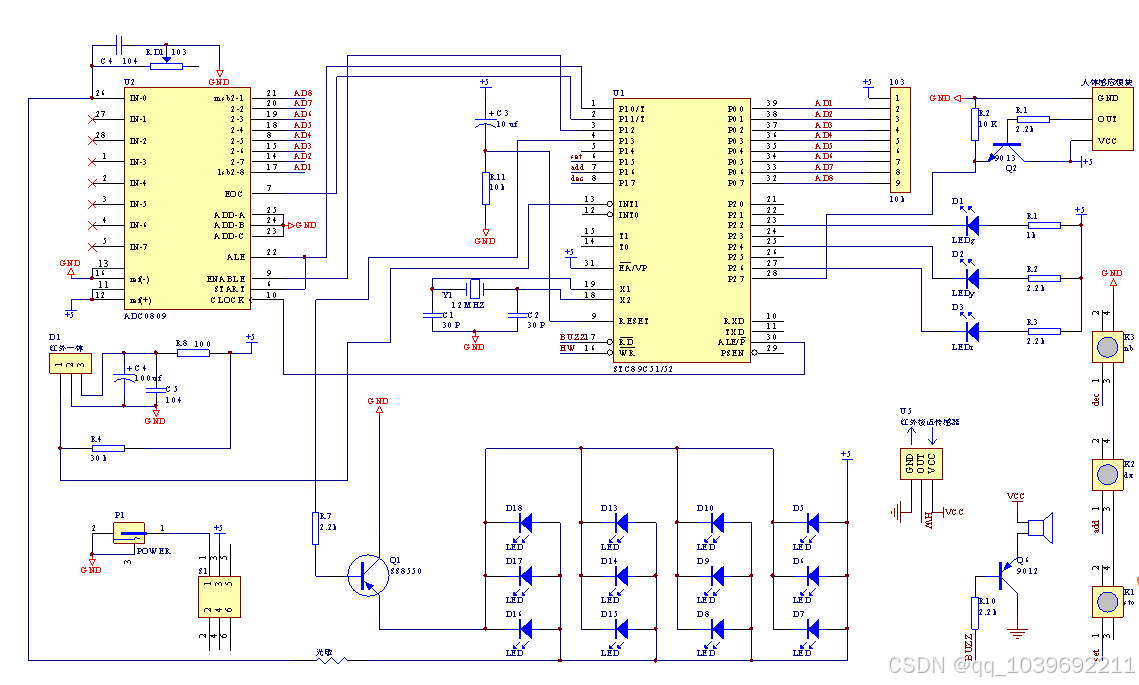Select the Q2 9013 transistor symbol

tap(1006, 151)
